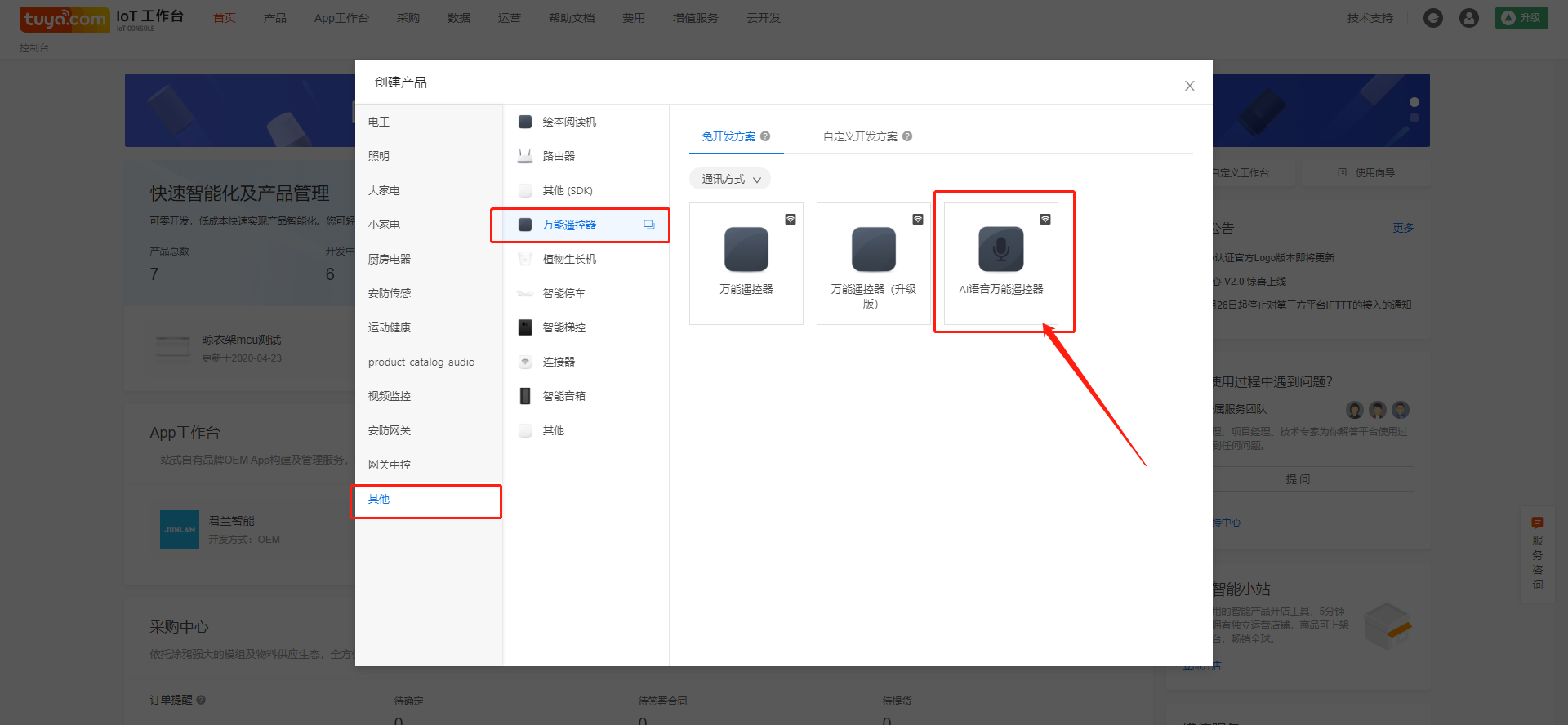This screenshot has width=1568, height=725.
Task: Select the 照明 category
Action: click(379, 156)
